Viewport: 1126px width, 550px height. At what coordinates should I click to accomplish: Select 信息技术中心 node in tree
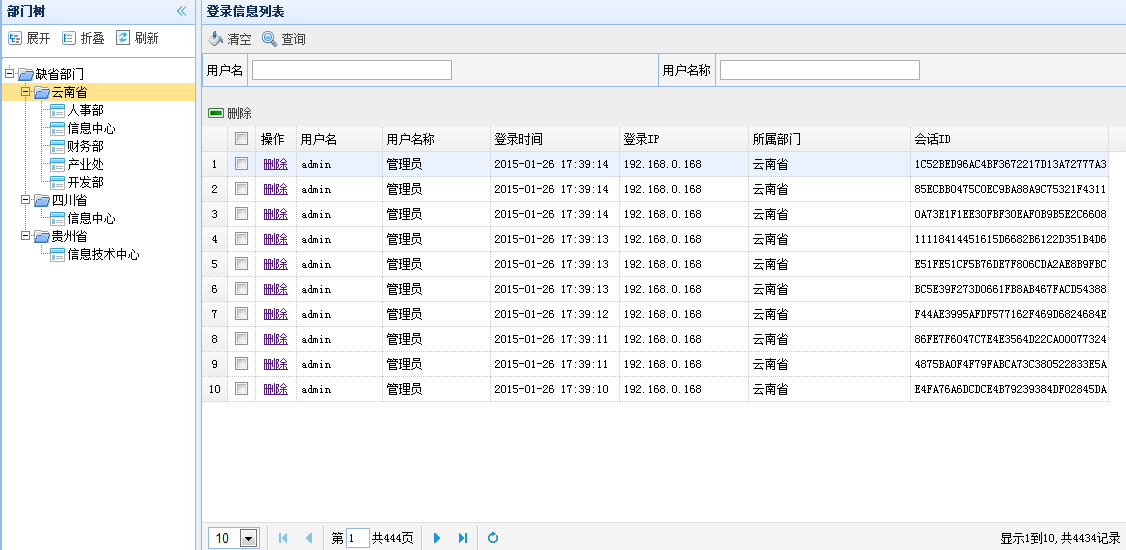[x=103, y=254]
